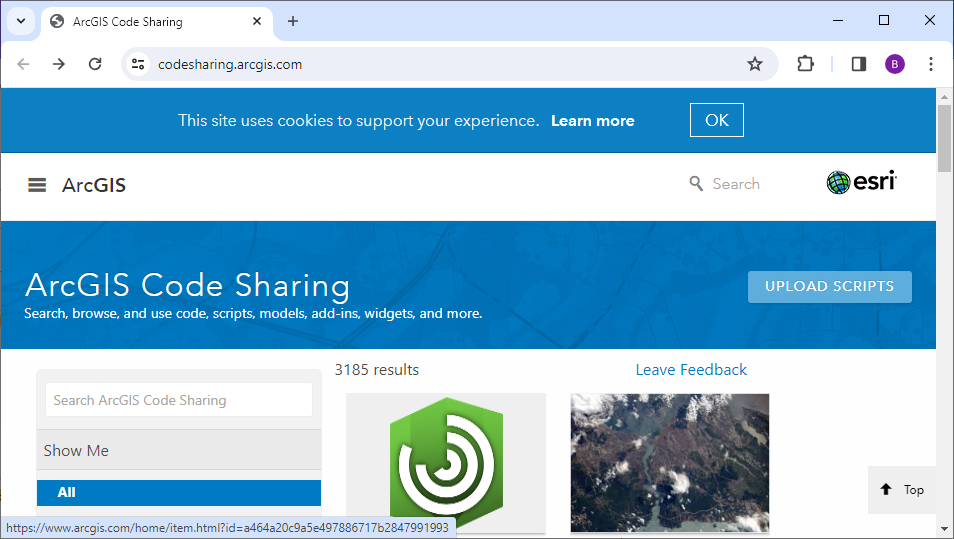Open the tab search dropdown arrow
Image resolution: width=954 pixels, height=539 pixels.
[21, 21]
